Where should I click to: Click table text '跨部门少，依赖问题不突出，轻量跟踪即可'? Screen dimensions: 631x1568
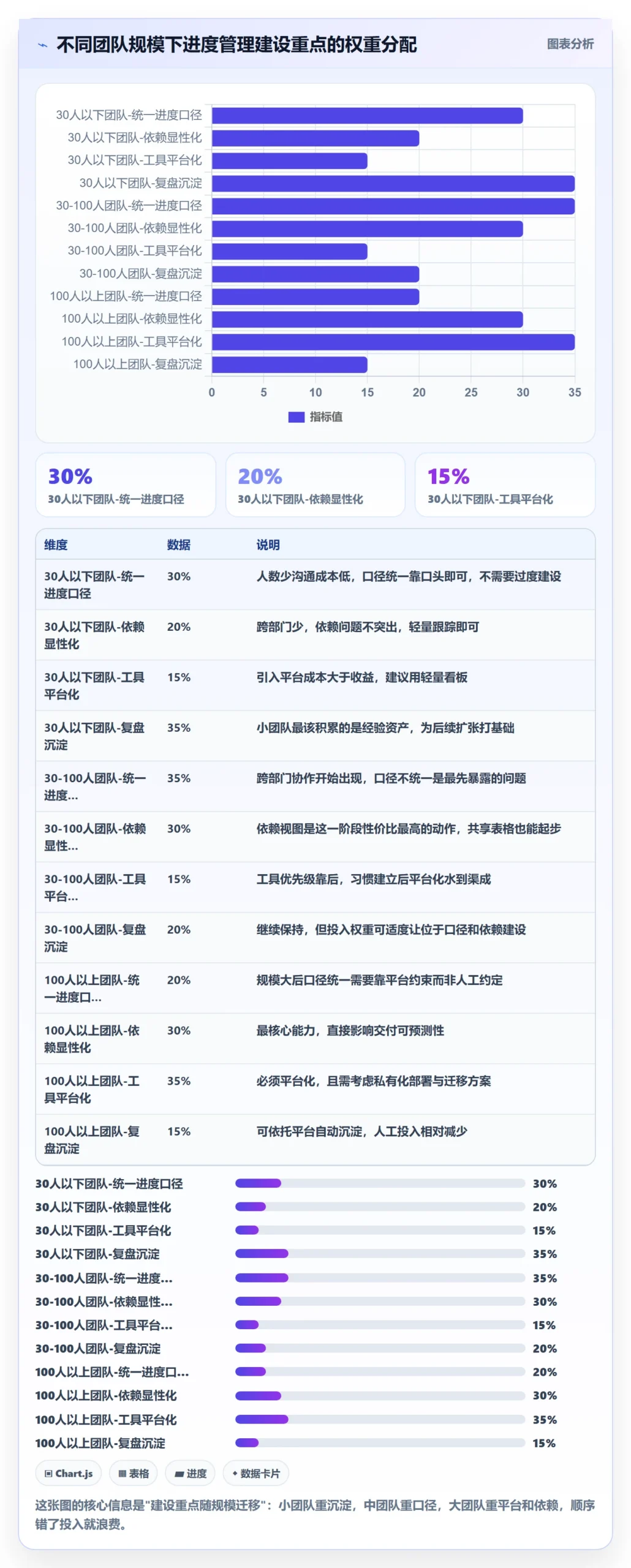tap(368, 627)
